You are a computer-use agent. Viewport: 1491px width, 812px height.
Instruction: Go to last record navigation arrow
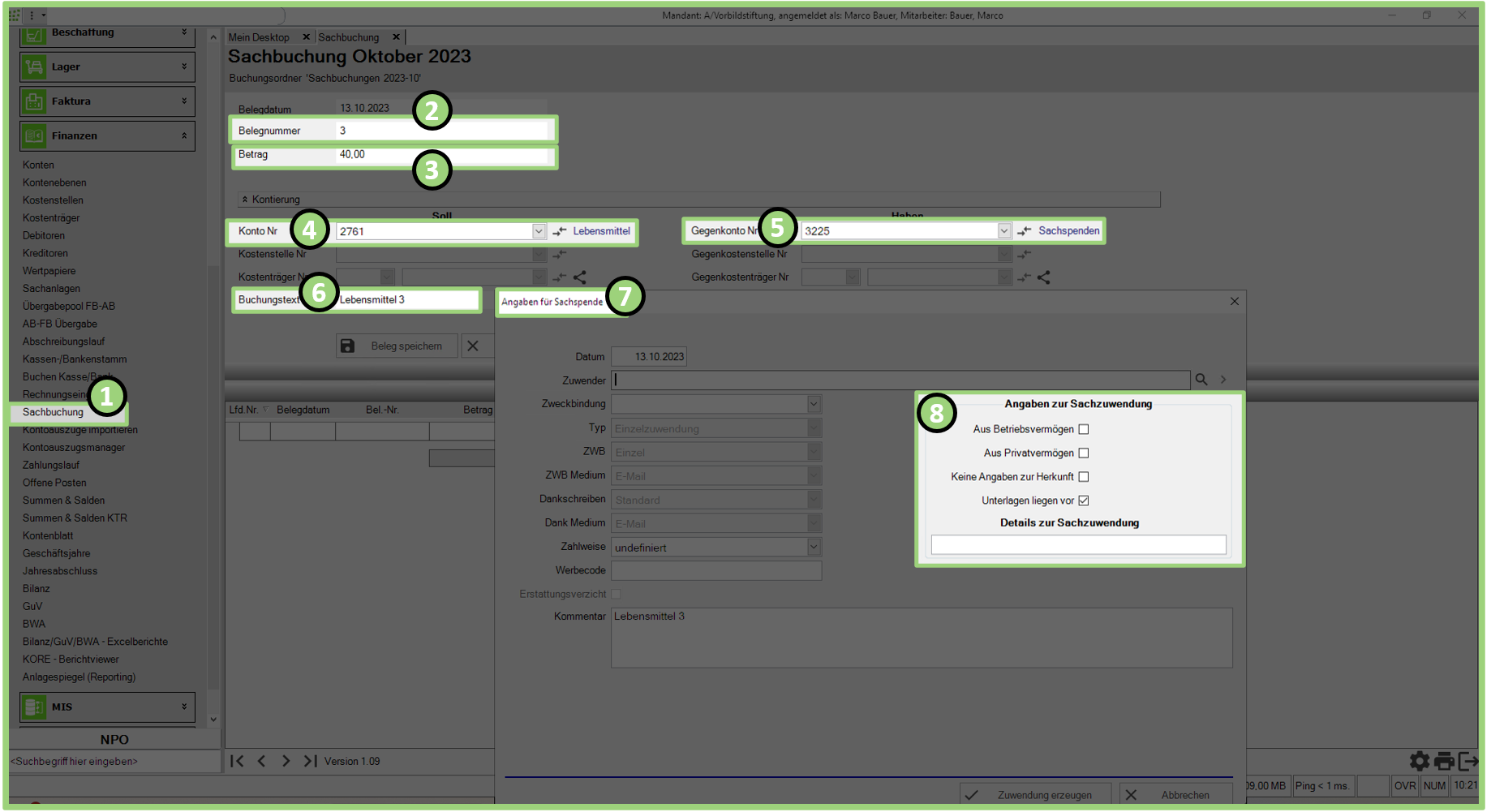point(310,761)
